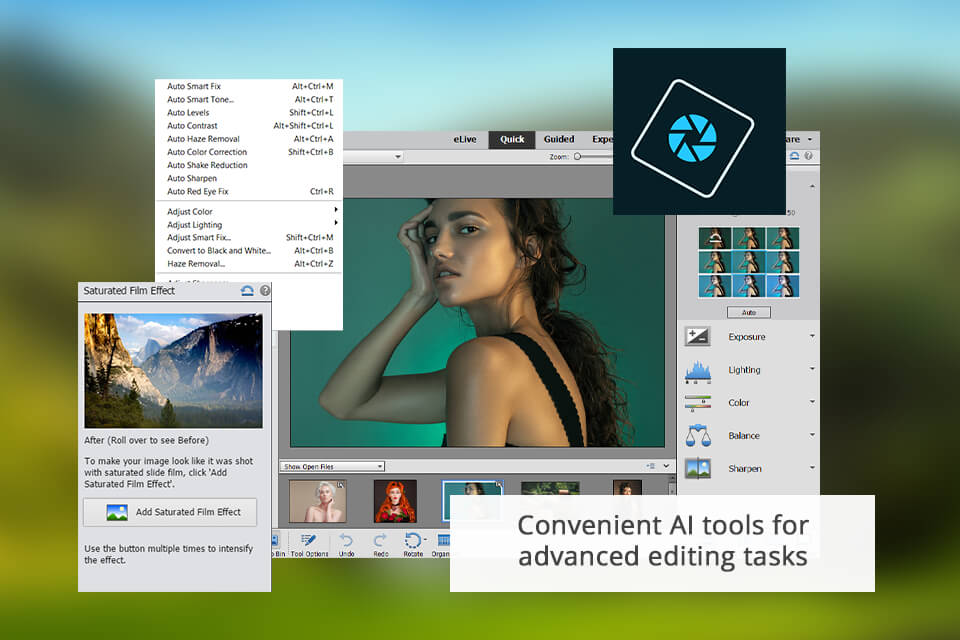Expand the Lighting adjustment section
The width and height of the screenshot is (960, 640).
point(812,369)
